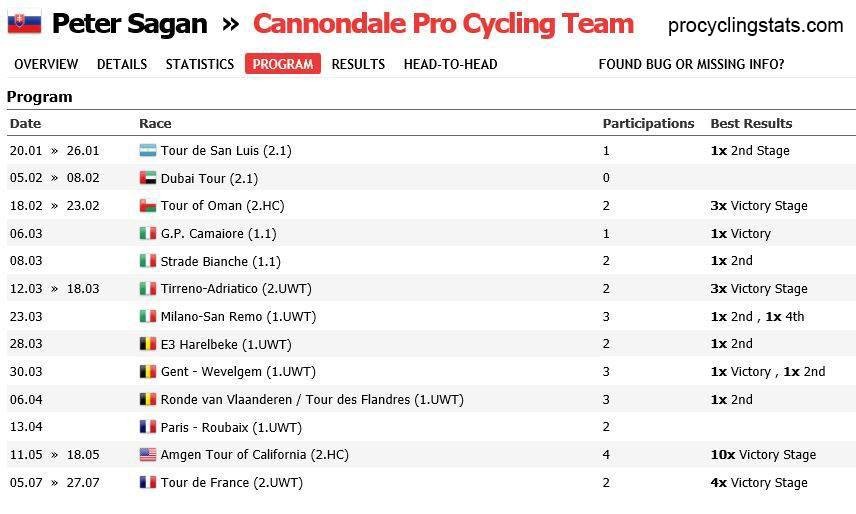Image resolution: width=856 pixels, height=514 pixels.
Task: Click the Belgium flag beside E3 Harelbeke
Action: (148, 344)
